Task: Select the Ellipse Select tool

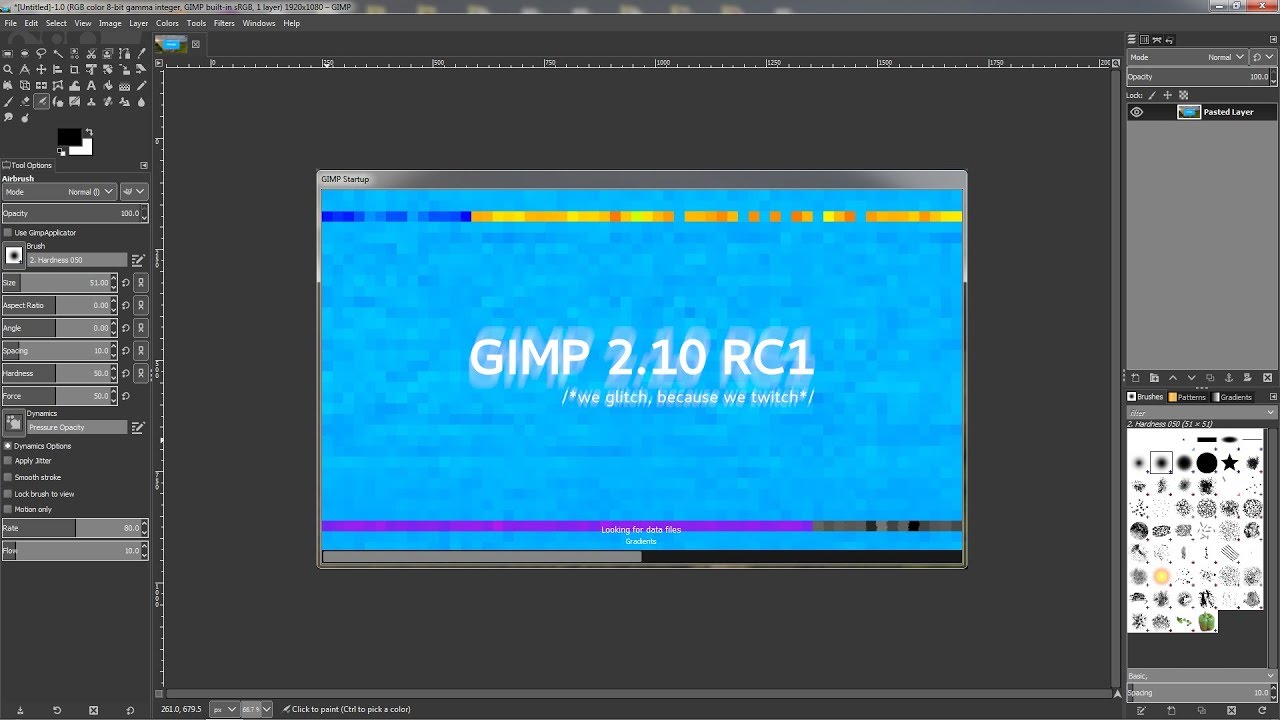Action: click(x=24, y=54)
